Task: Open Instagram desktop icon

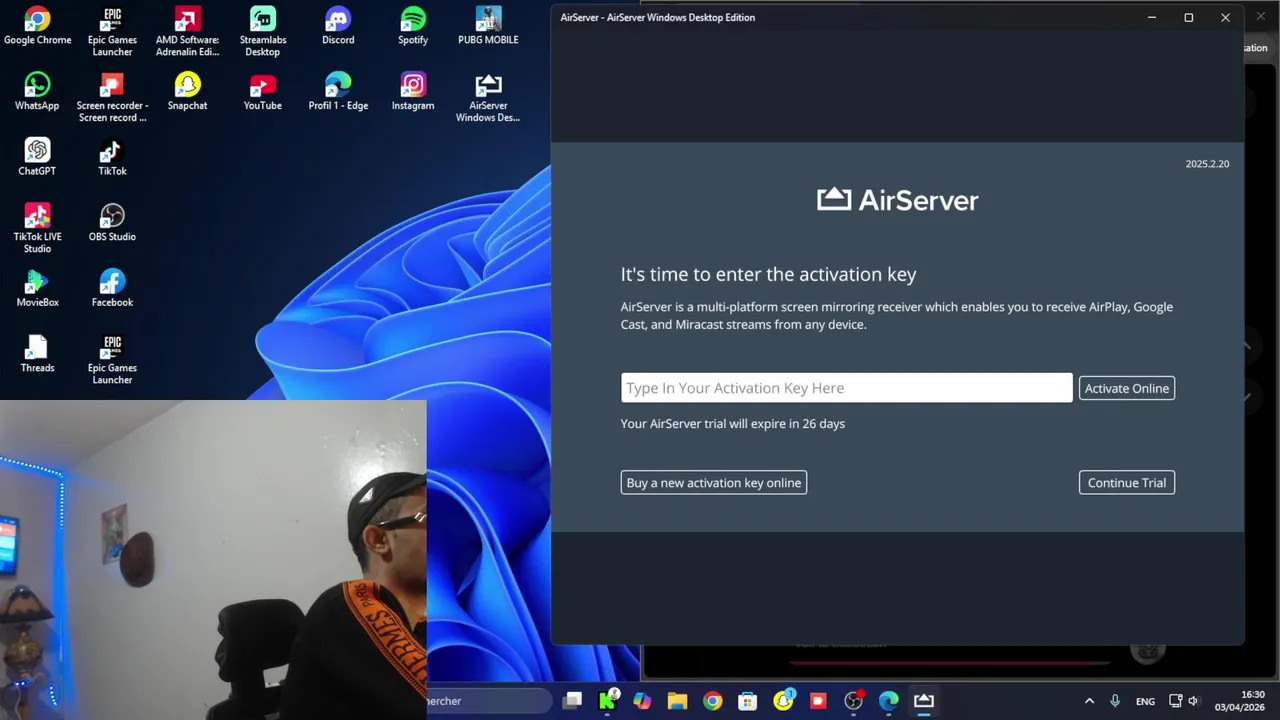Action: 413,92
